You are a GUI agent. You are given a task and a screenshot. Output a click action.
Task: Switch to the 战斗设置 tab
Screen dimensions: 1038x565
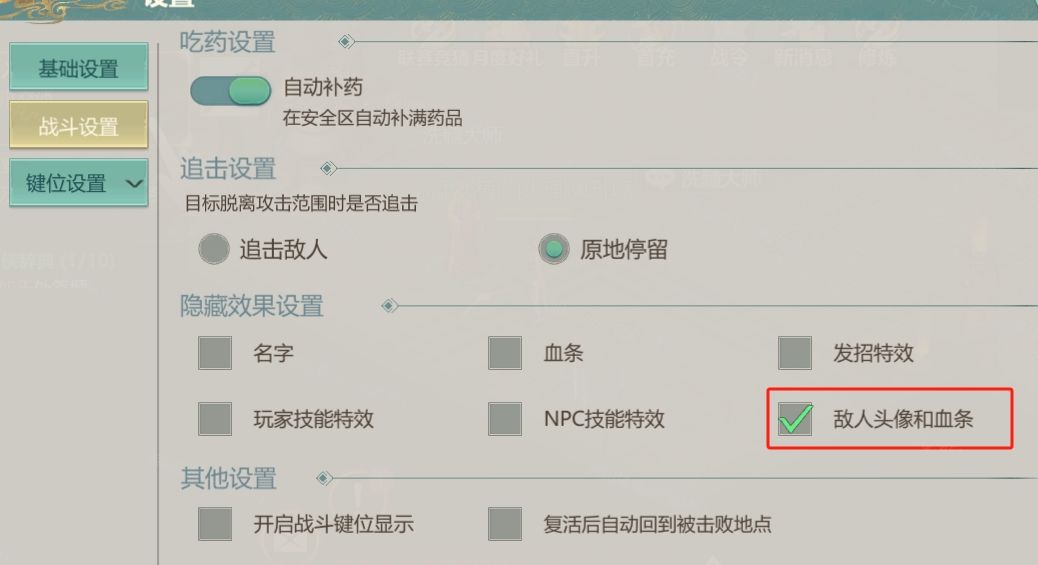[x=78, y=127]
